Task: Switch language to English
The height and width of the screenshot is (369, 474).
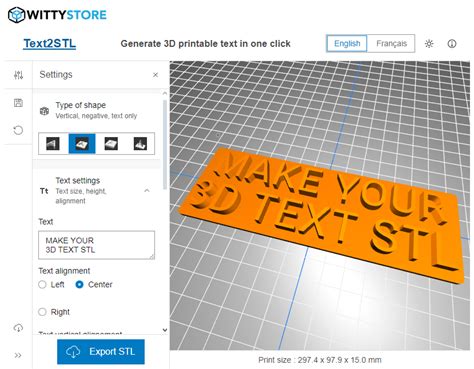Action: (347, 44)
